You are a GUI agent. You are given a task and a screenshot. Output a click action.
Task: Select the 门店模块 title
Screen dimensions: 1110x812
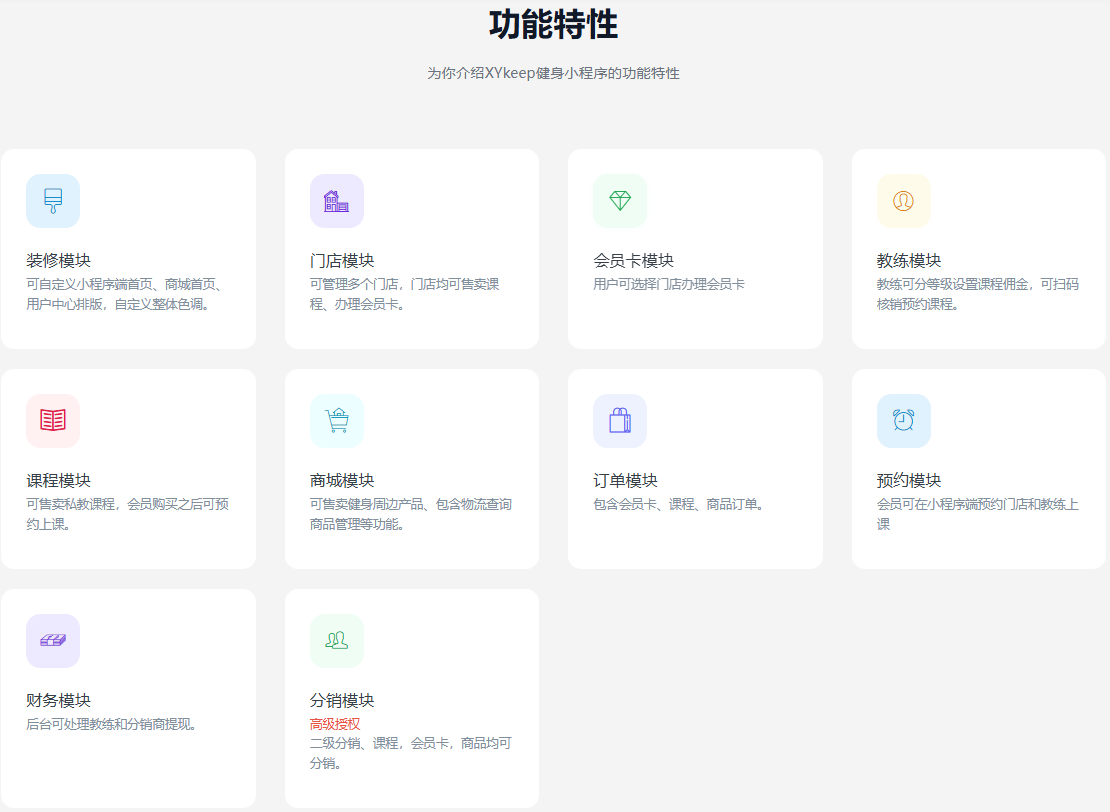[342, 261]
